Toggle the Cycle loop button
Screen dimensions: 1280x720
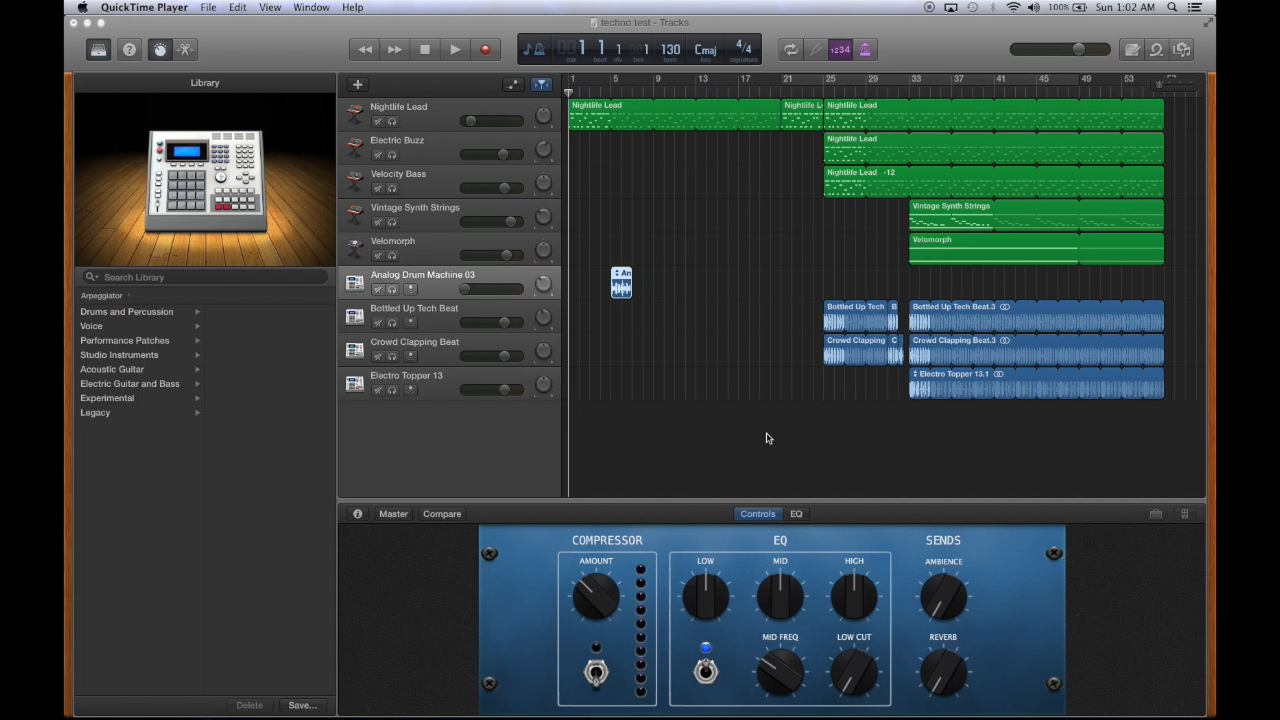791,50
